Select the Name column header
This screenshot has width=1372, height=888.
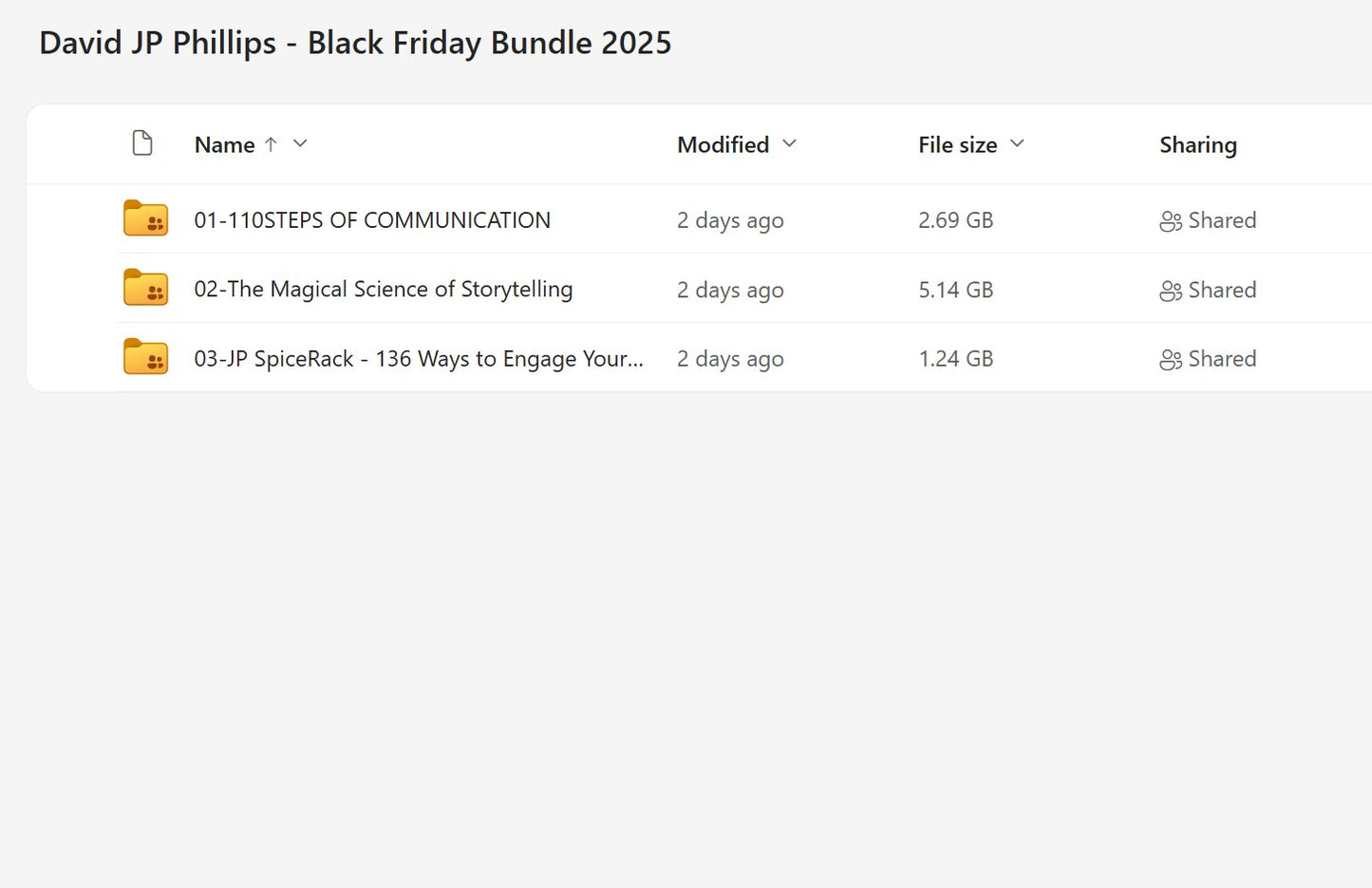(224, 144)
